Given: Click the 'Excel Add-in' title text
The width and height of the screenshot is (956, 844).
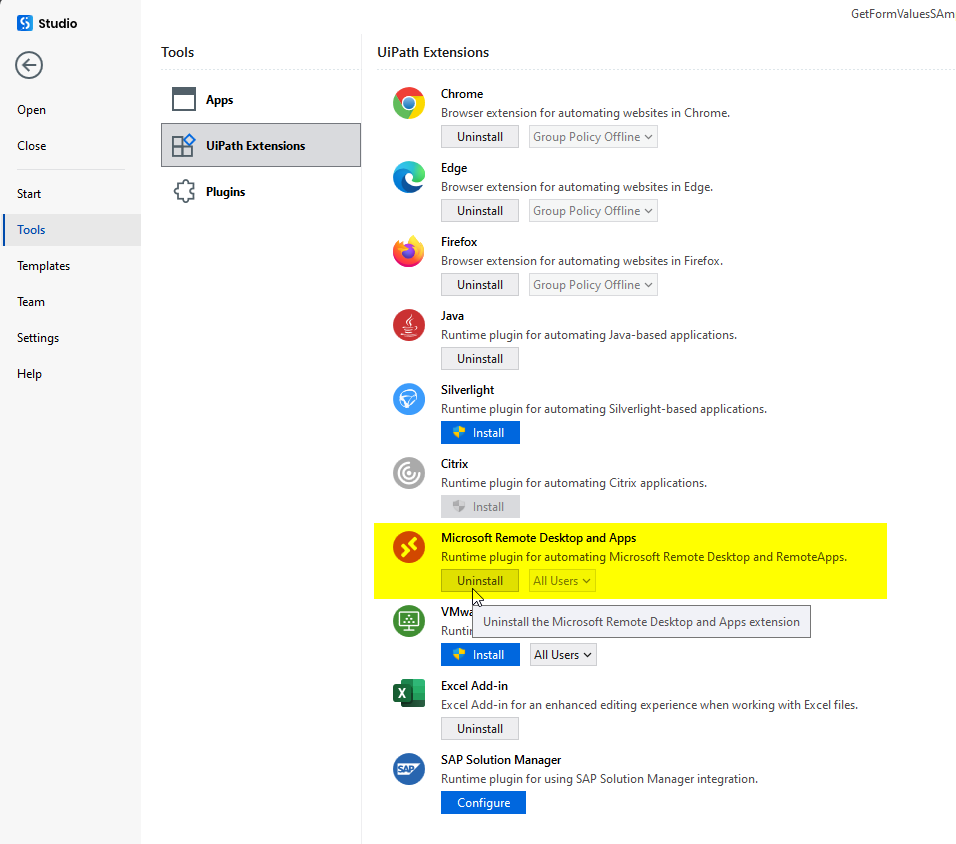Looking at the screenshot, I should point(474,686).
